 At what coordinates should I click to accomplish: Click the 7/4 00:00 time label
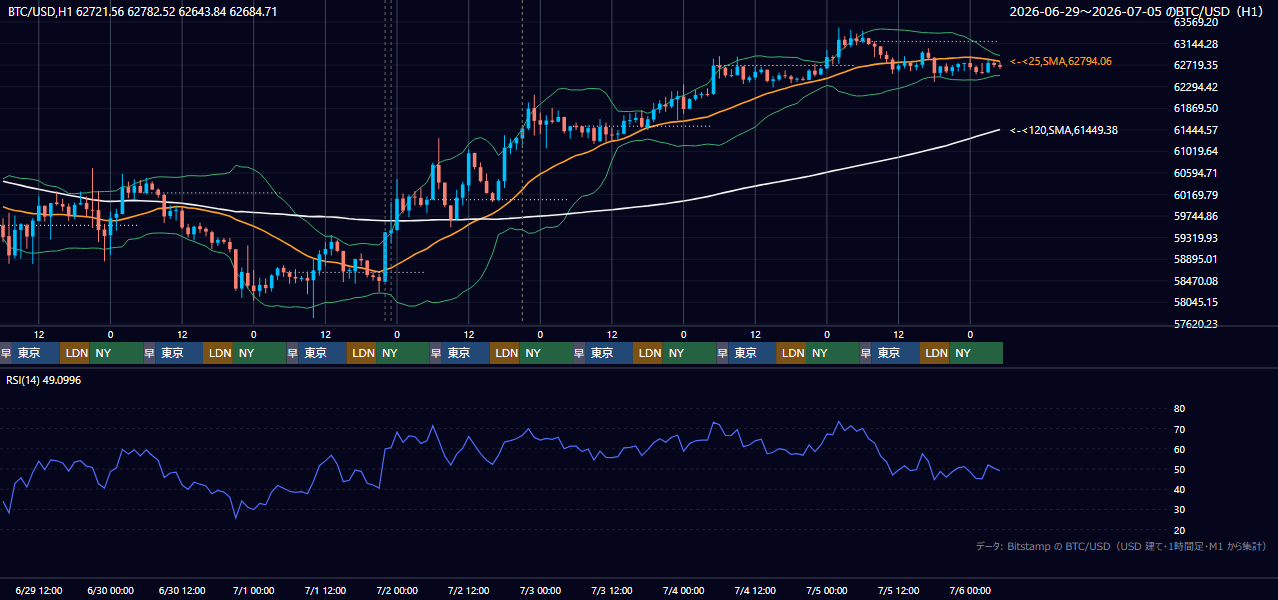tap(684, 591)
